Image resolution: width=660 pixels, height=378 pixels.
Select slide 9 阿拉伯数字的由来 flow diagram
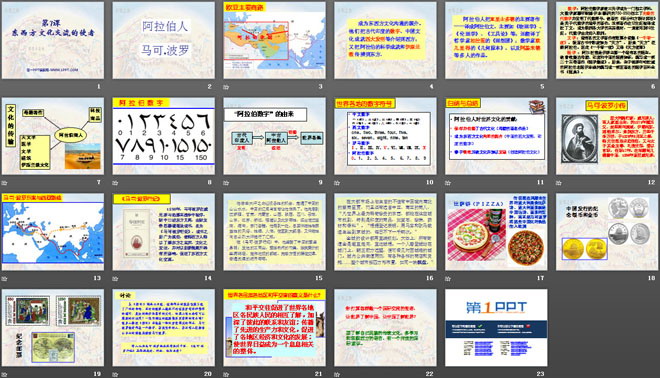[x=274, y=136]
